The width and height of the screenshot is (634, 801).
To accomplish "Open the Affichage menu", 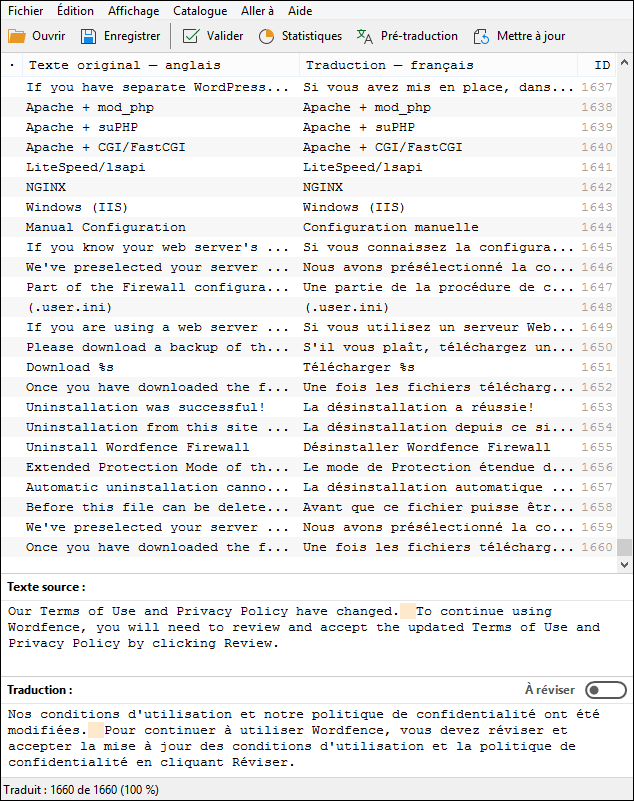I will [x=133, y=11].
